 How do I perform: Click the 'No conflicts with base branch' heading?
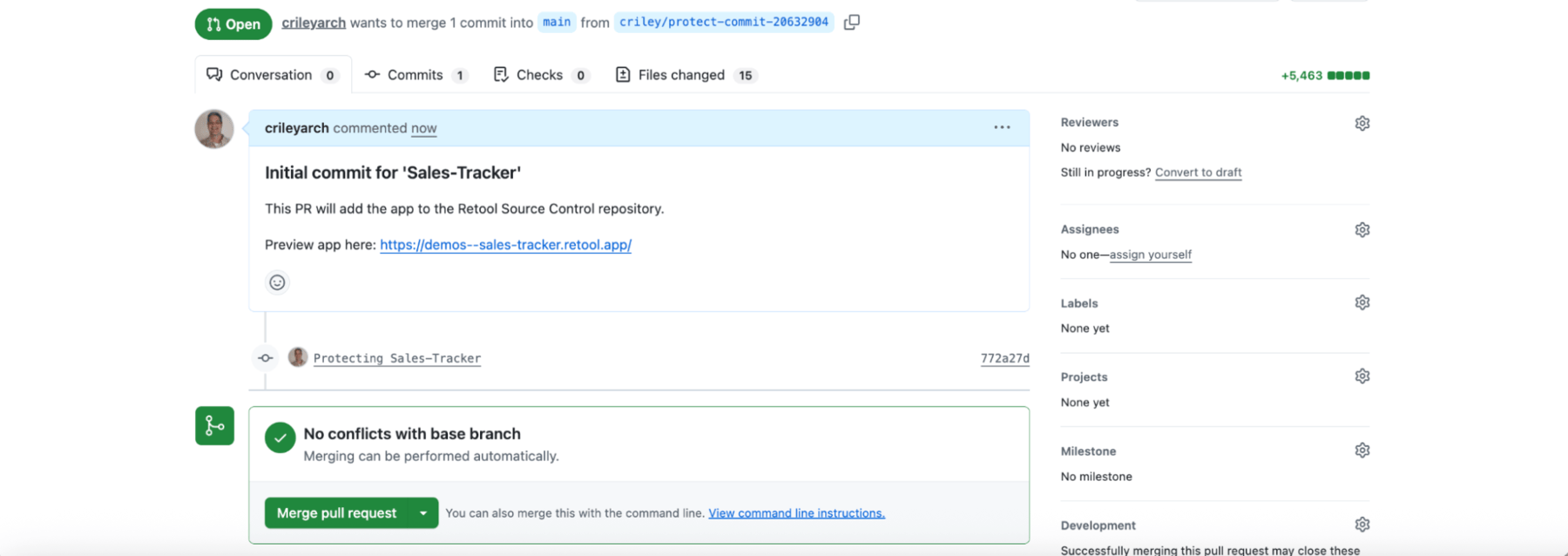click(x=412, y=434)
